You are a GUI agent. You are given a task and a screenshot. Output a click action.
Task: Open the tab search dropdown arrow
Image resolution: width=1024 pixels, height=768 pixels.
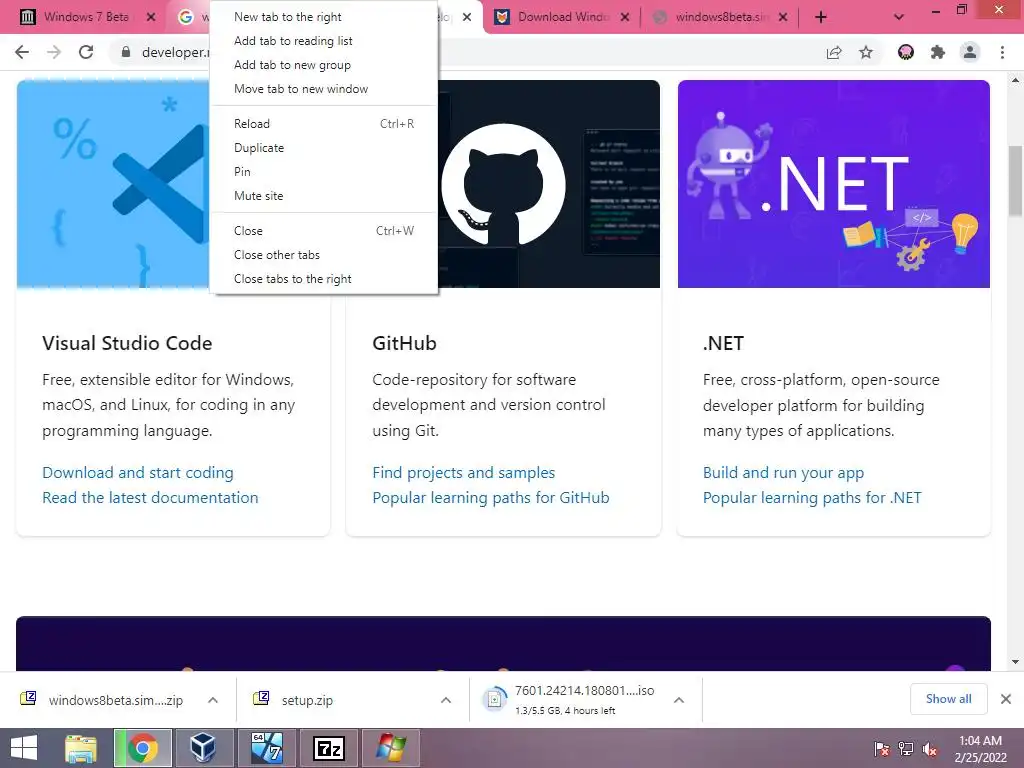point(899,17)
